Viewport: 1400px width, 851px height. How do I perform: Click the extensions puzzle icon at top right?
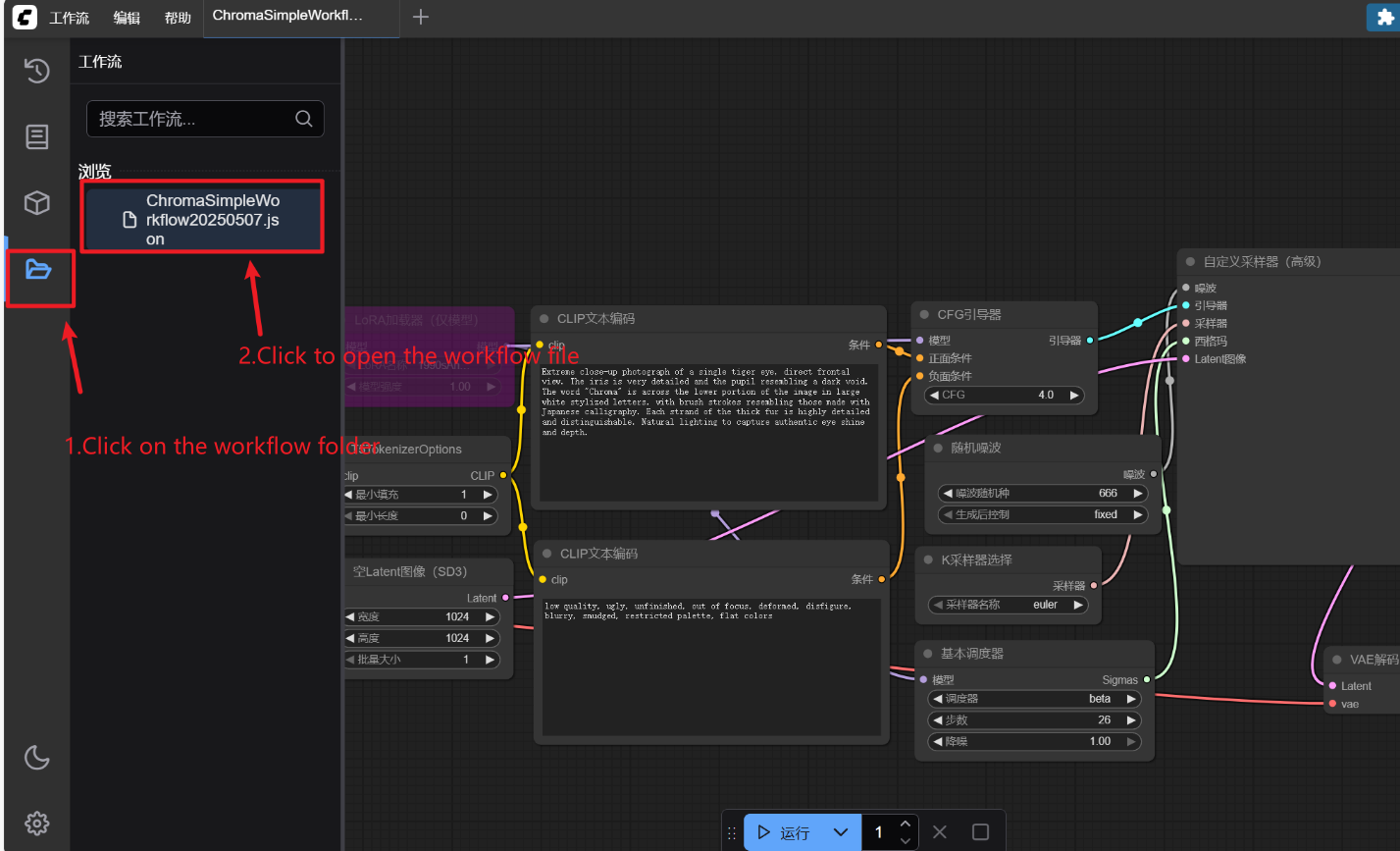click(x=1384, y=18)
